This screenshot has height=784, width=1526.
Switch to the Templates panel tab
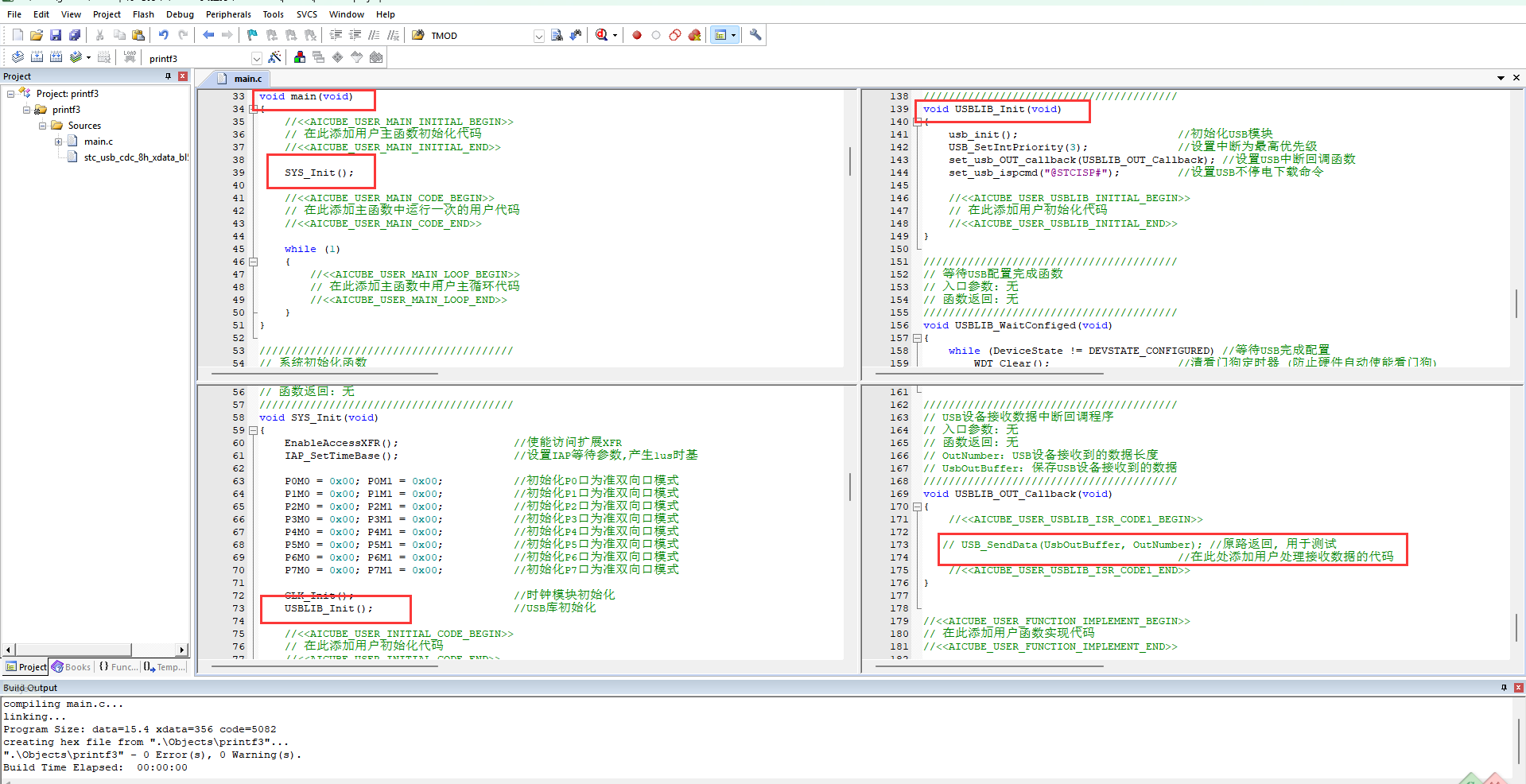point(165,667)
